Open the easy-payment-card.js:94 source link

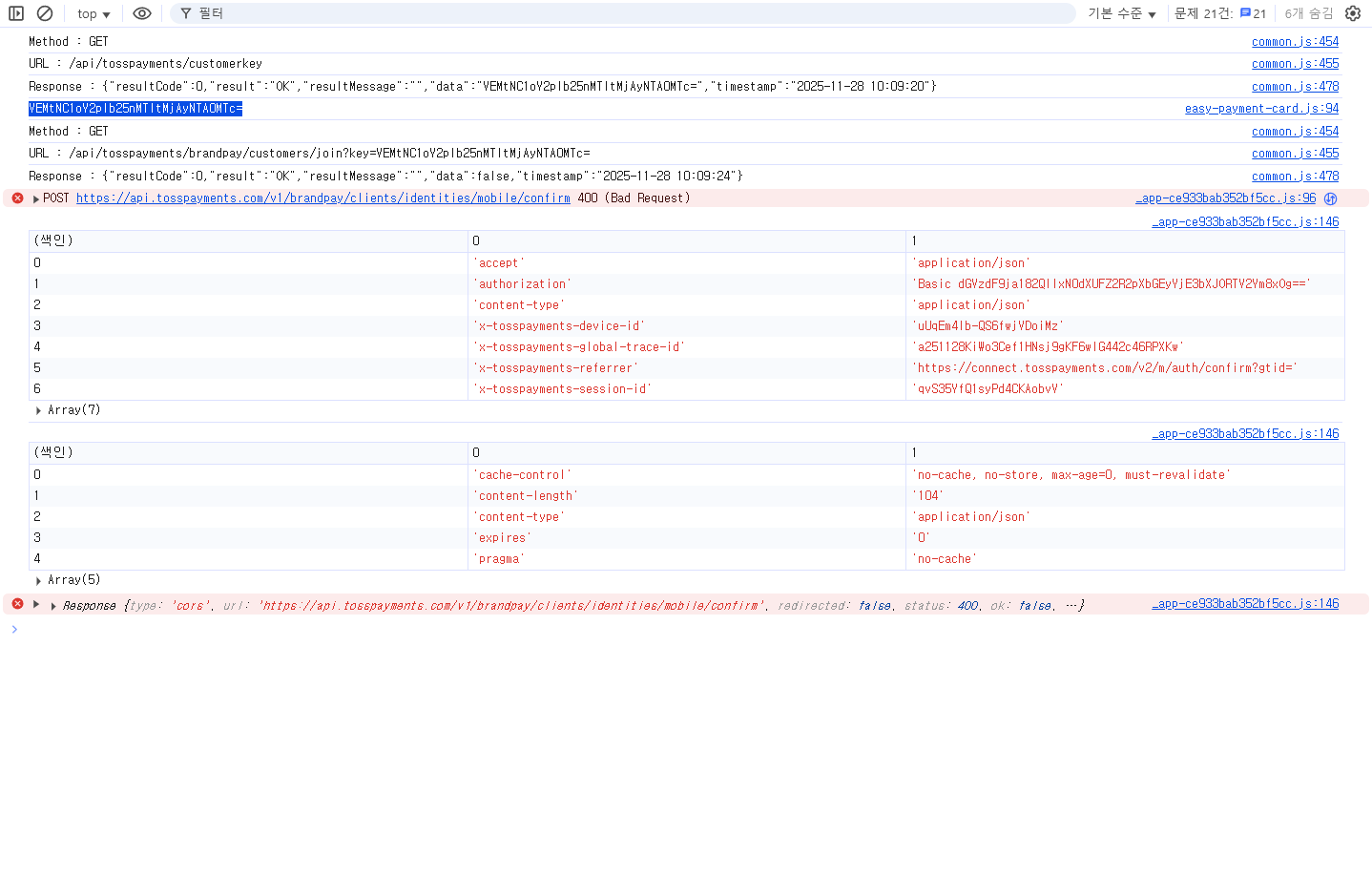(1261, 109)
